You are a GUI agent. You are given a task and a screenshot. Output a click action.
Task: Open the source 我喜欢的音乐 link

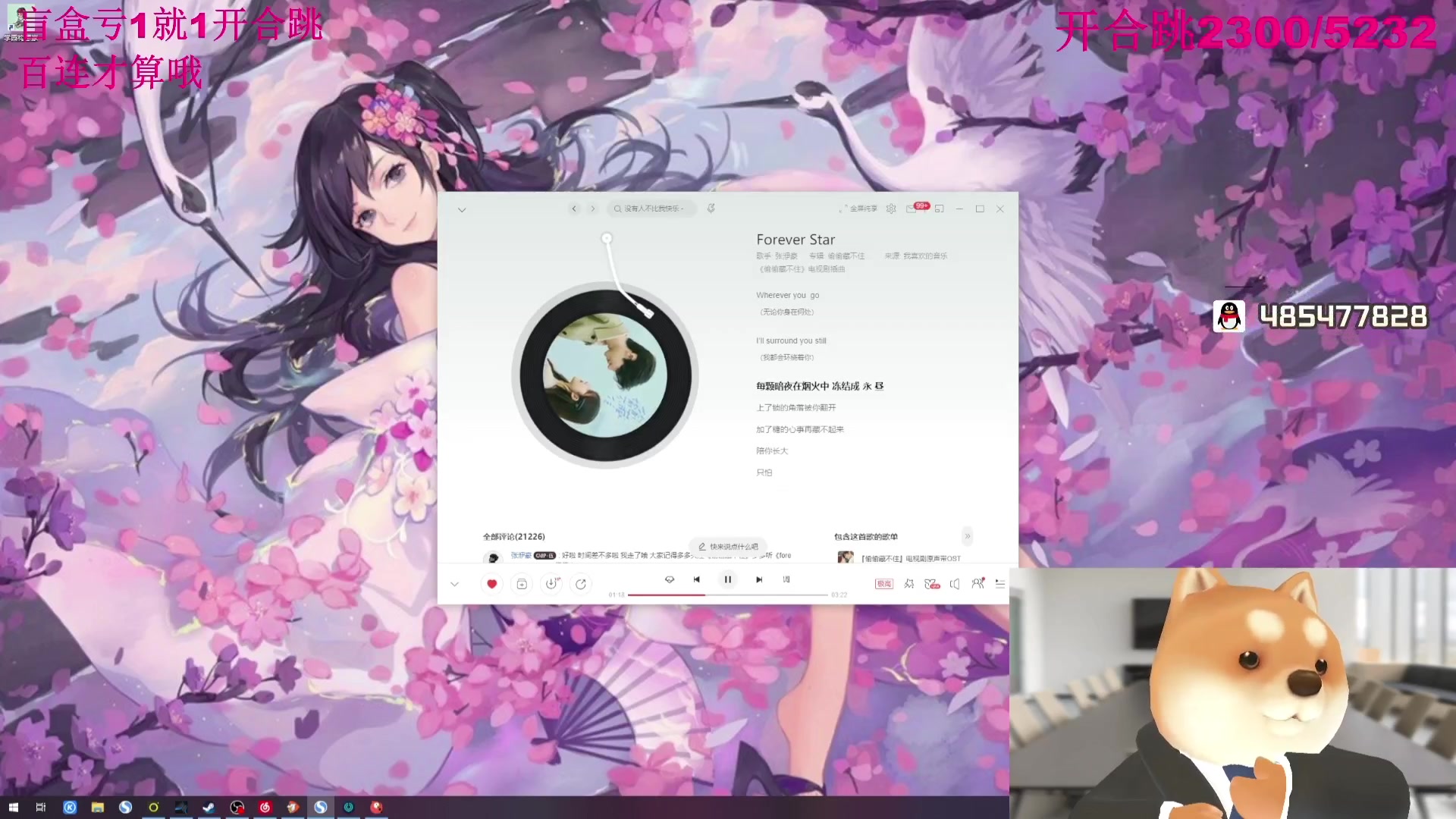click(925, 256)
